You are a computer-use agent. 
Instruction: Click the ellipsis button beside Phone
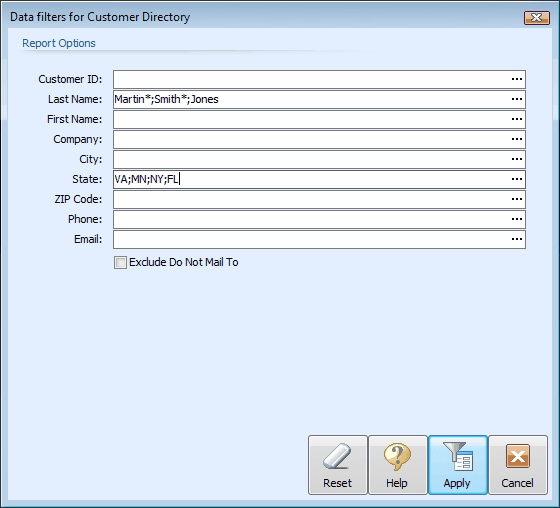(x=517, y=219)
